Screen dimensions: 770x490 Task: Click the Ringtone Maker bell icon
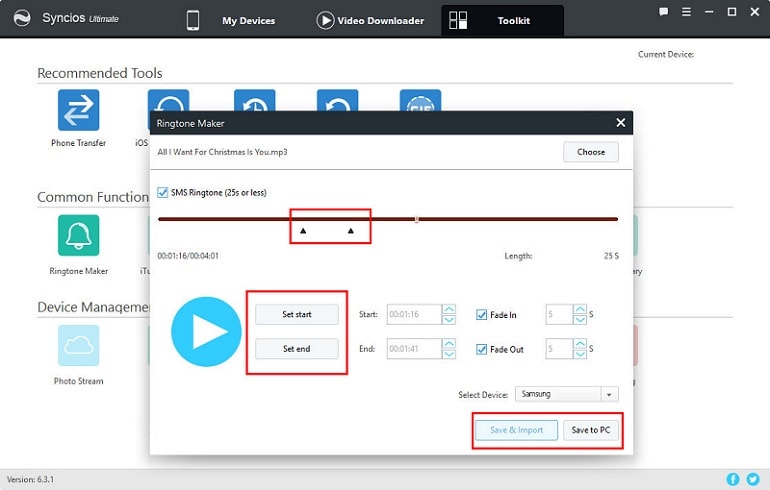[x=78, y=235]
